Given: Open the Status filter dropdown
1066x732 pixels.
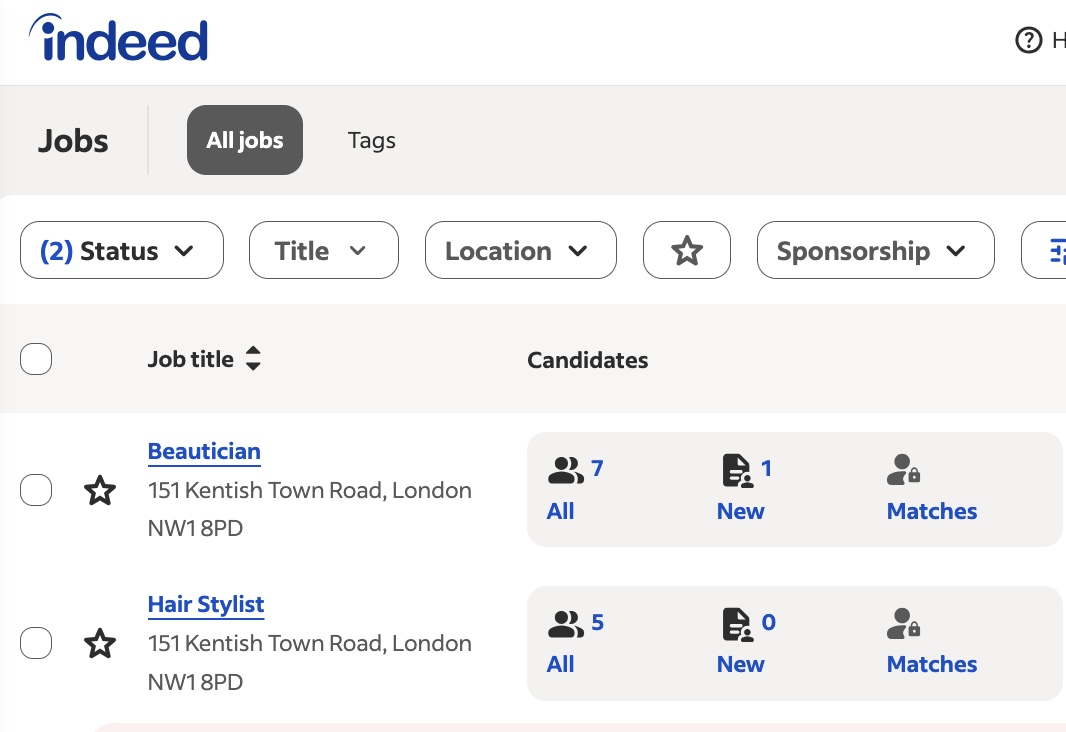Looking at the screenshot, I should 122,250.
